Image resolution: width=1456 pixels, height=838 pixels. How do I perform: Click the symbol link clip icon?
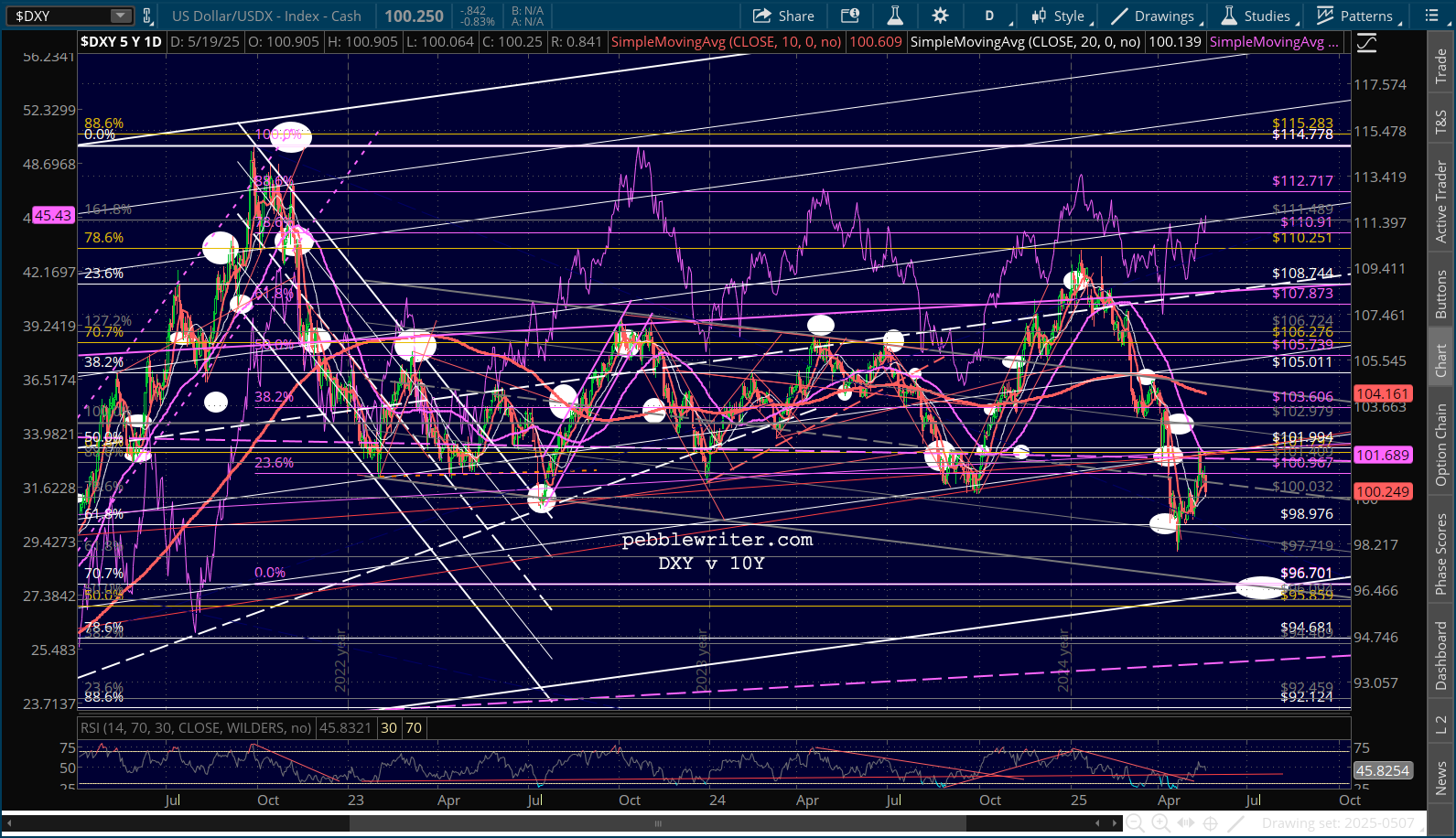coord(147,16)
